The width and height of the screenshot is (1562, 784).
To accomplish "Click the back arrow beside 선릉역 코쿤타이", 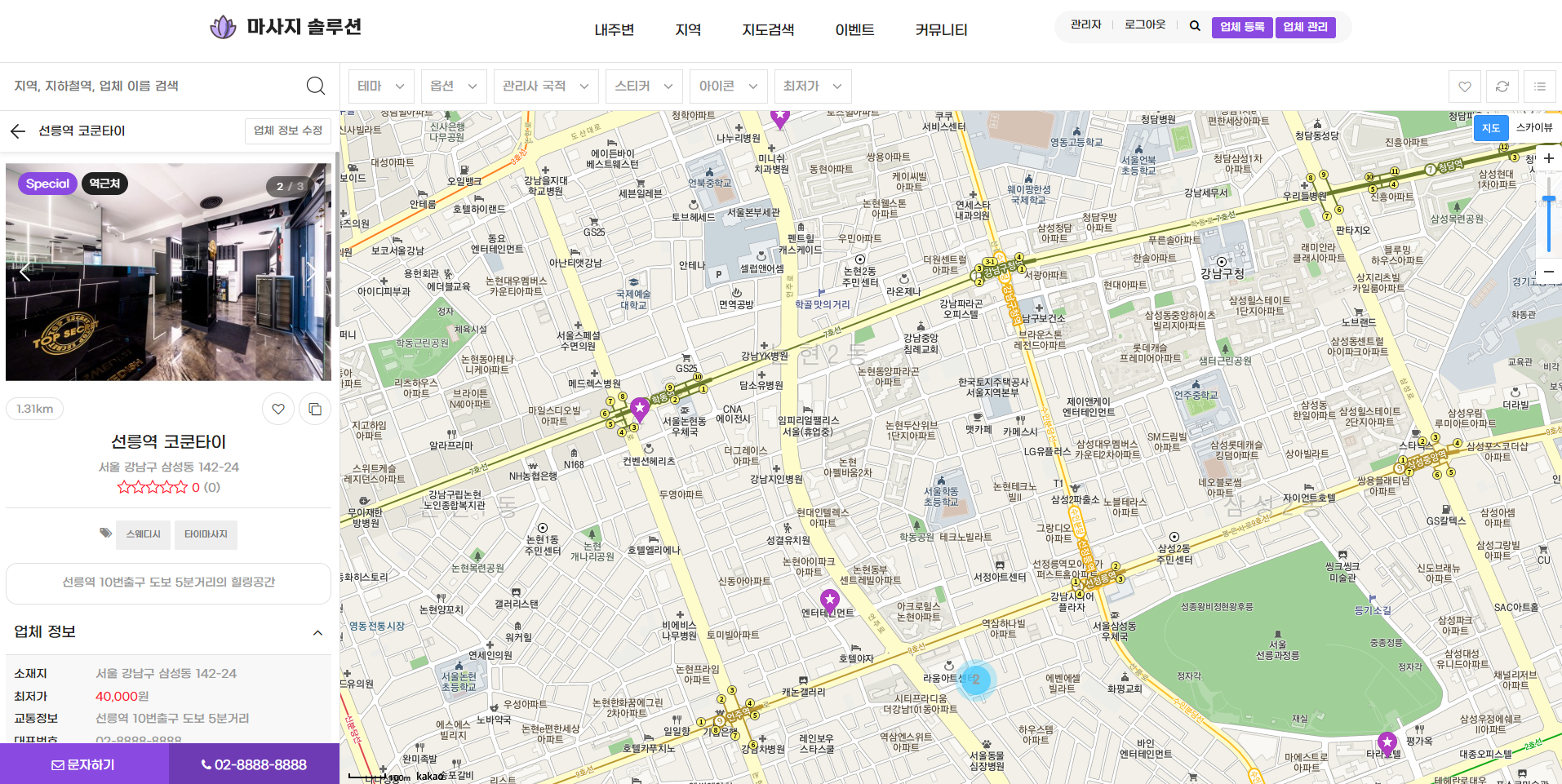I will point(18,131).
